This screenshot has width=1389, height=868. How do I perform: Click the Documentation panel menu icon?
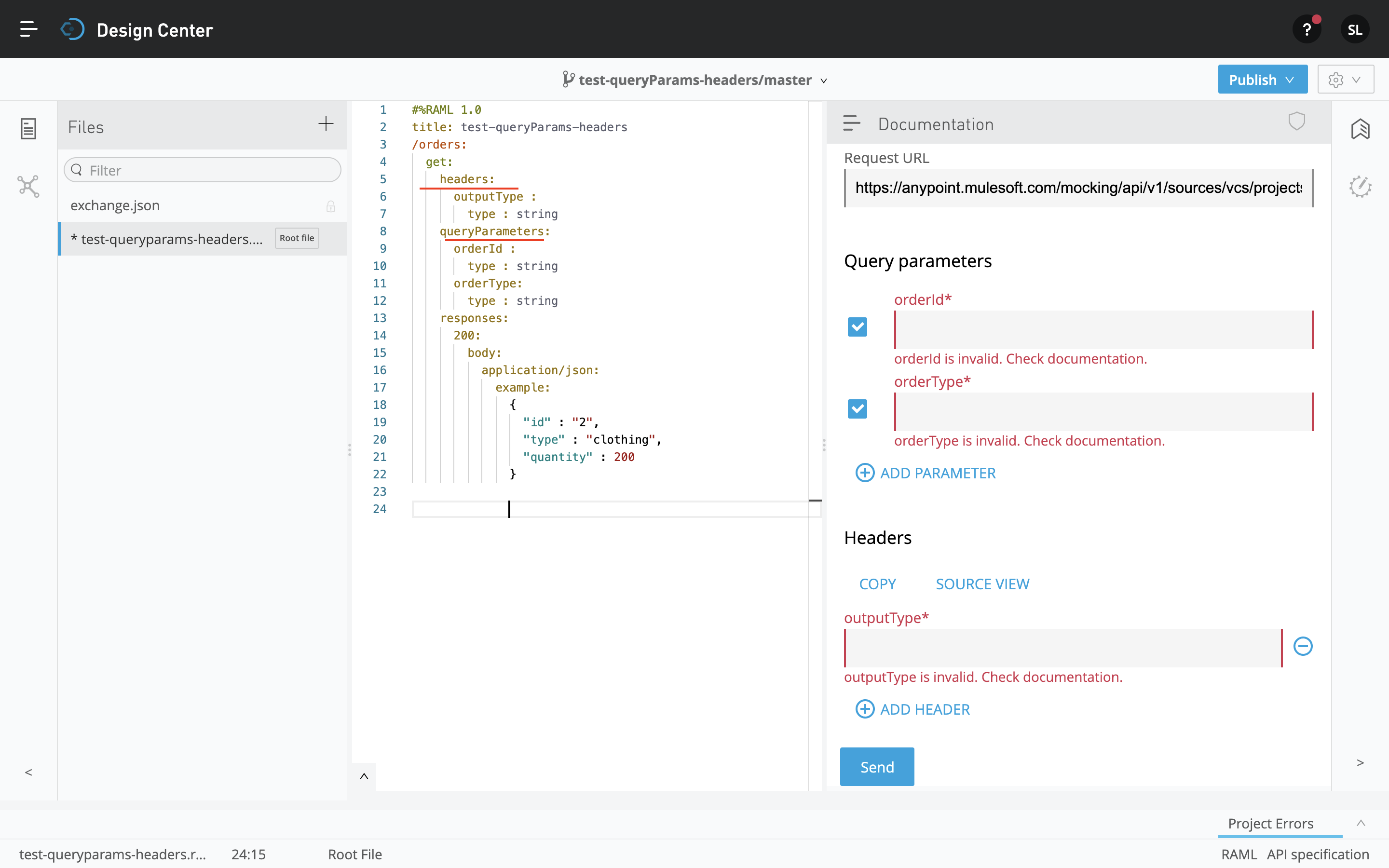[851, 123]
